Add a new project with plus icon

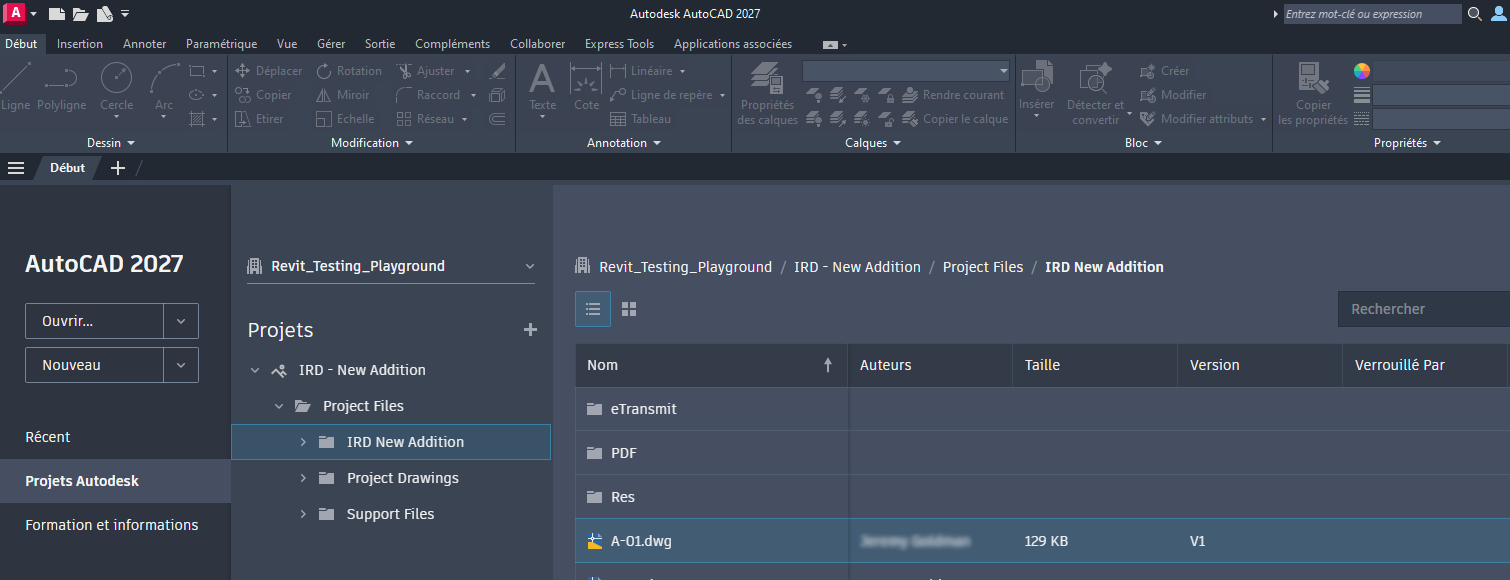(x=531, y=330)
